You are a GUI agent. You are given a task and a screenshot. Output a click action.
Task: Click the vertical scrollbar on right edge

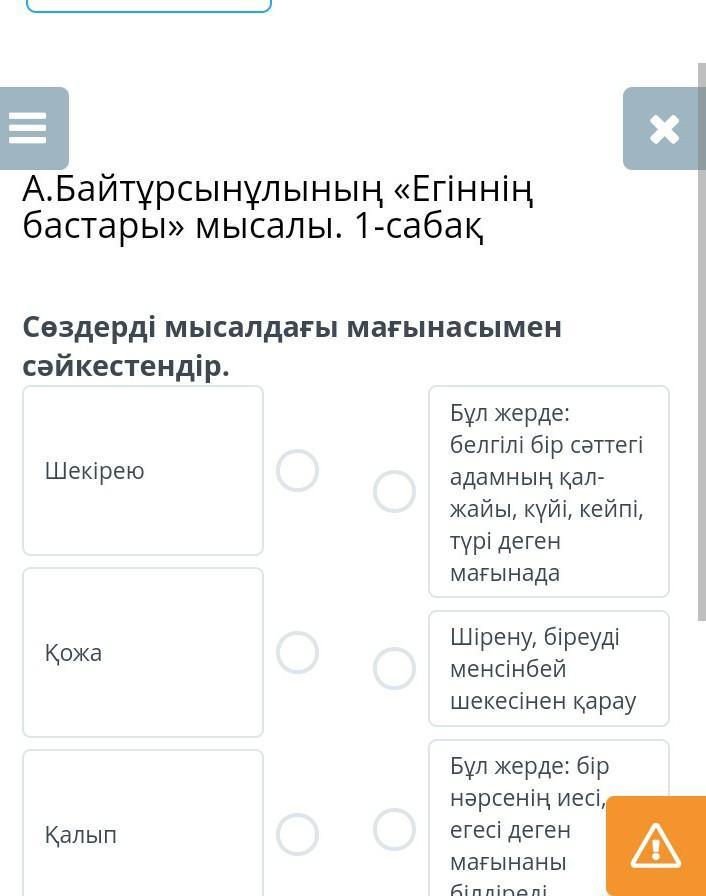point(701,342)
